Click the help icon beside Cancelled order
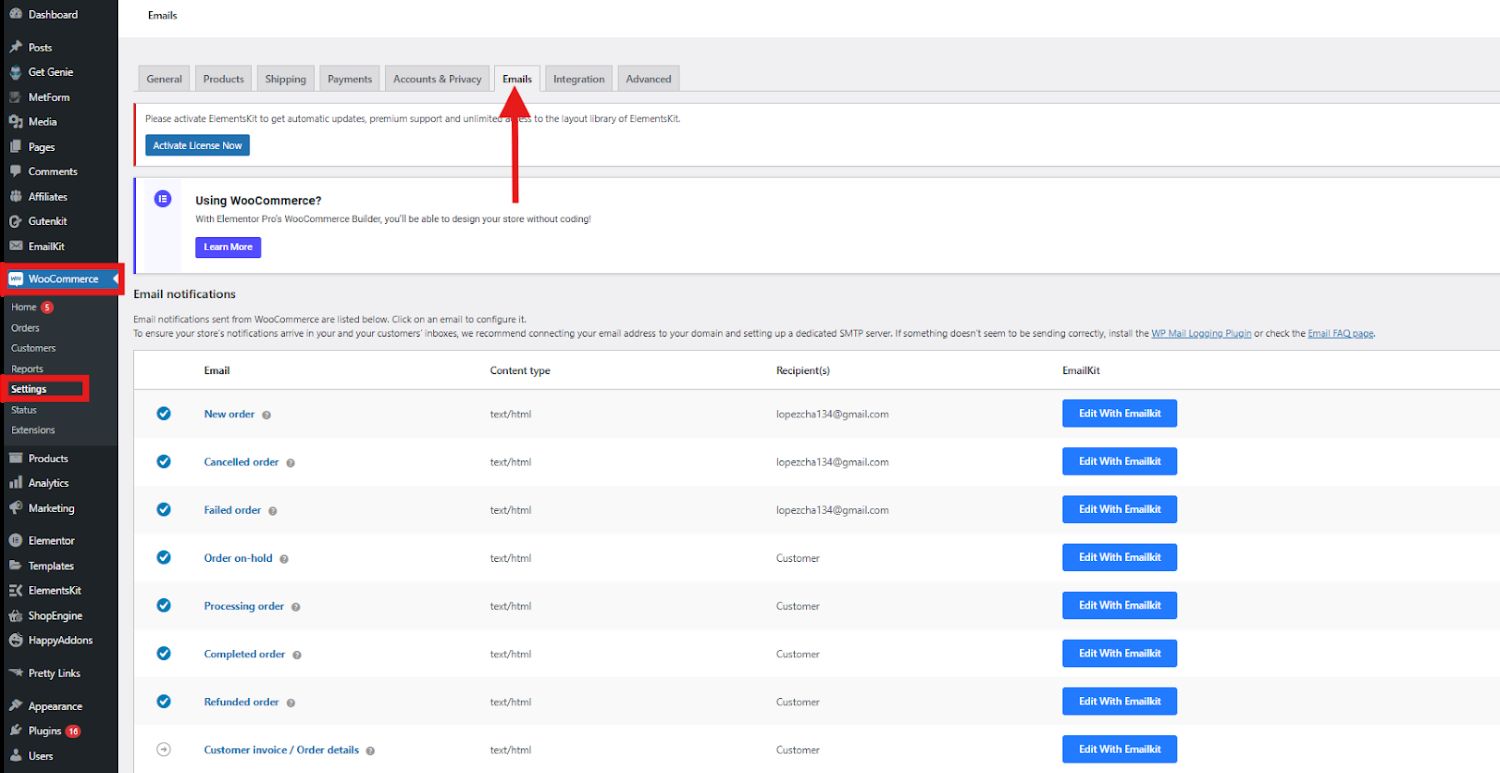This screenshot has height=773, width=1500. click(x=290, y=463)
